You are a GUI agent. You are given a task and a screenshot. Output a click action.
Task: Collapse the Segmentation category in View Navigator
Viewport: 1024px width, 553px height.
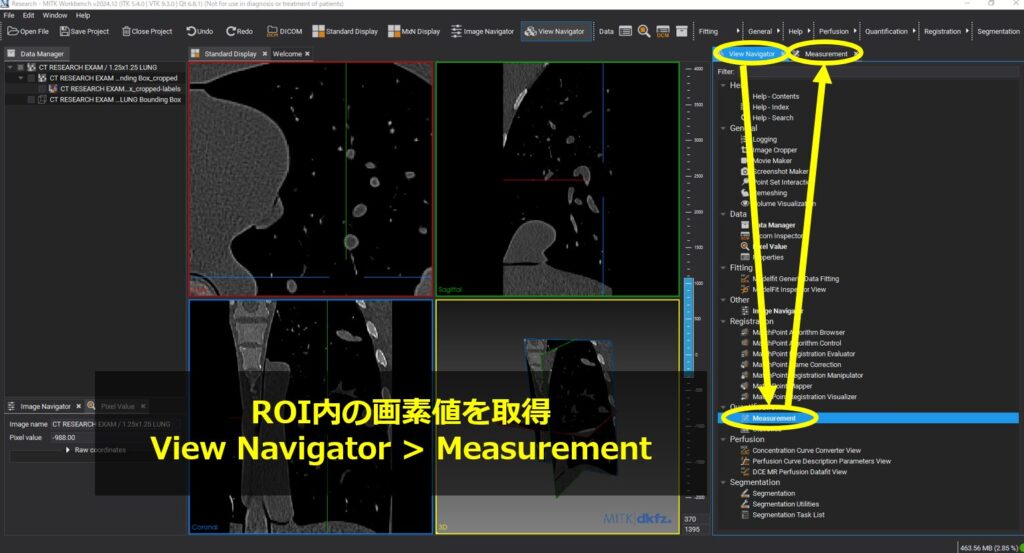coord(723,482)
